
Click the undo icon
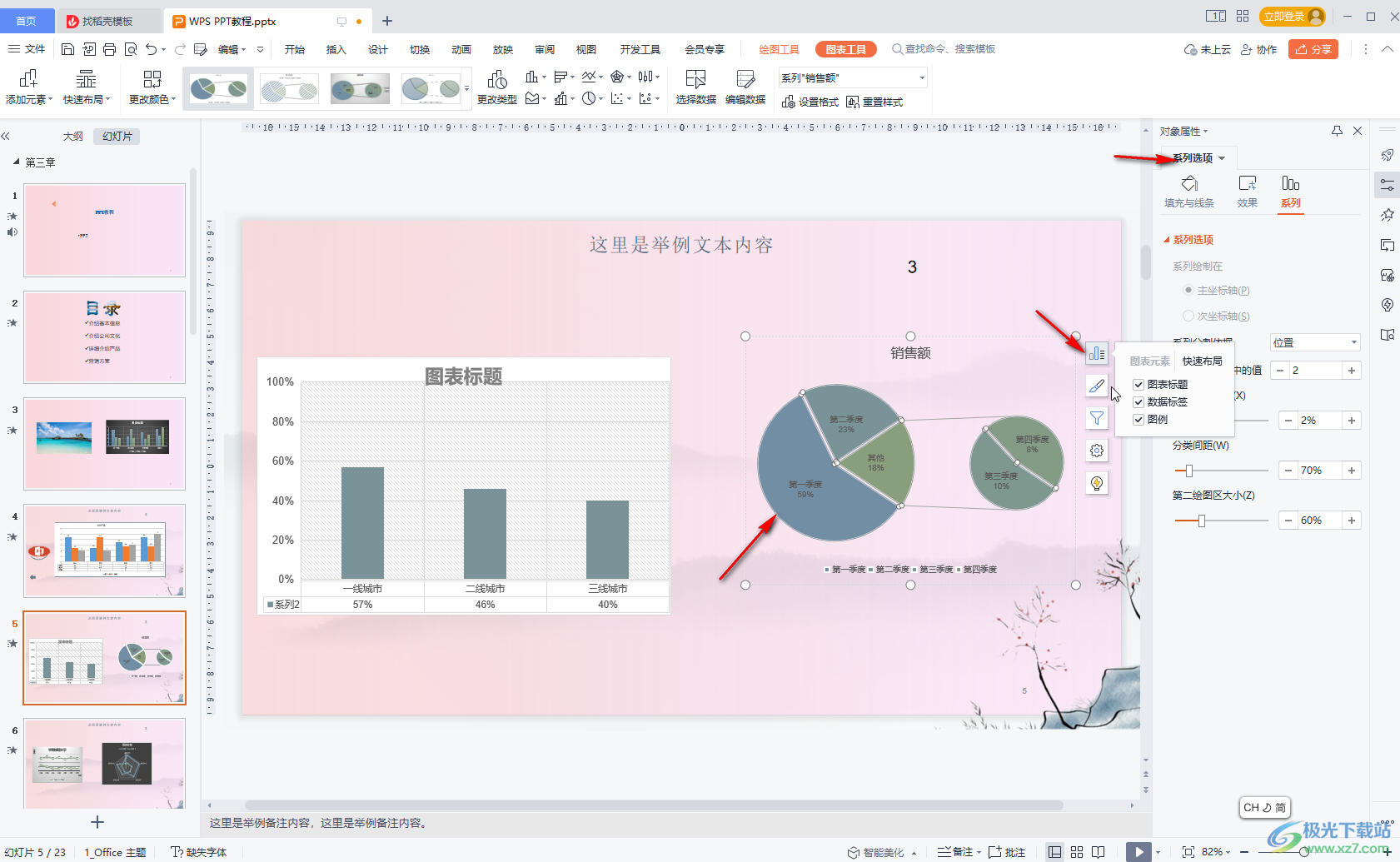151,49
